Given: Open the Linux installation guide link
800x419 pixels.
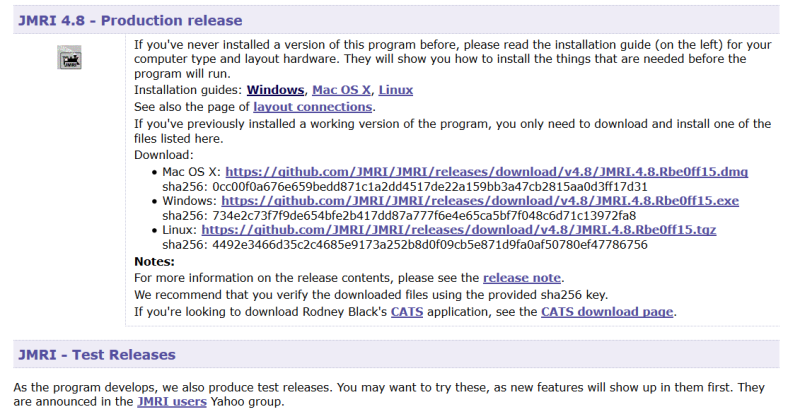Looking at the screenshot, I should click(395, 90).
